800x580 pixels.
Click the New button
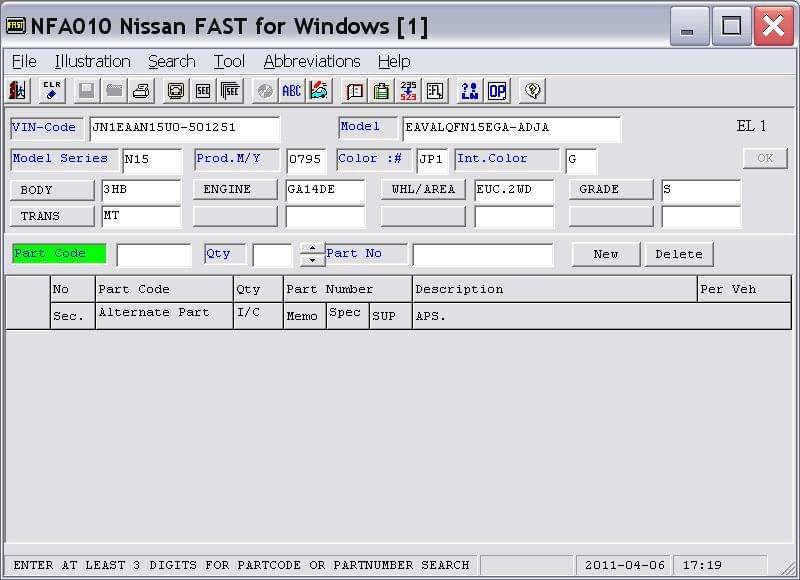(x=606, y=254)
